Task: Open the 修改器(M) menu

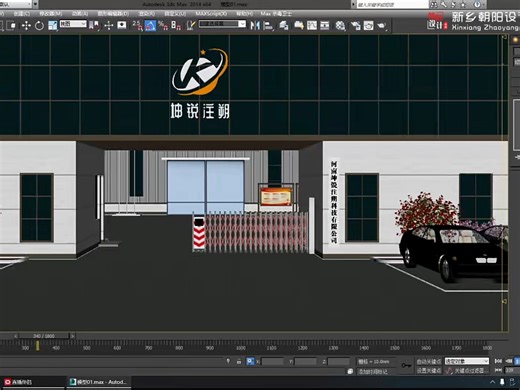Action: tap(50, 14)
